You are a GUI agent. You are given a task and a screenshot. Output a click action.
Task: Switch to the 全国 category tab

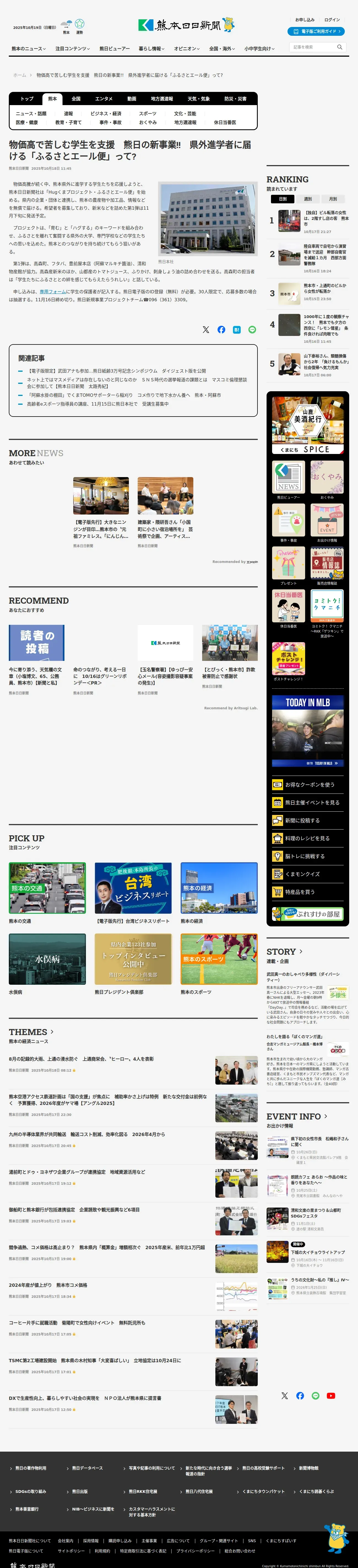[x=76, y=98]
